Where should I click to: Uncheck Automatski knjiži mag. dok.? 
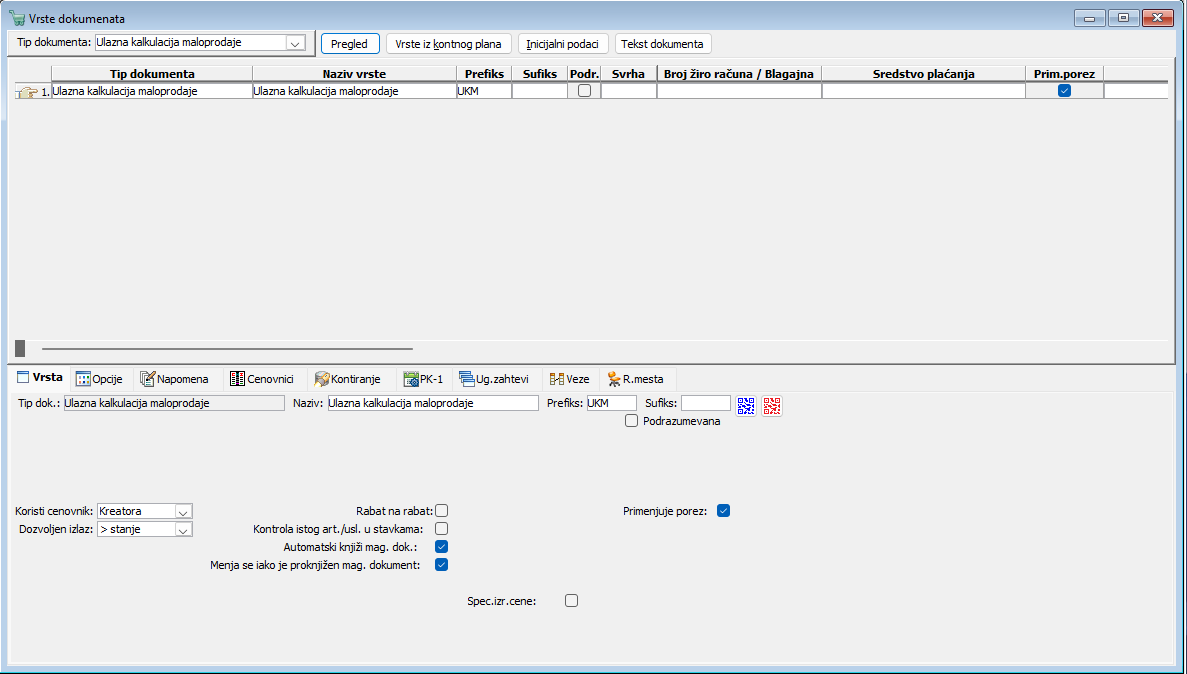click(x=441, y=547)
